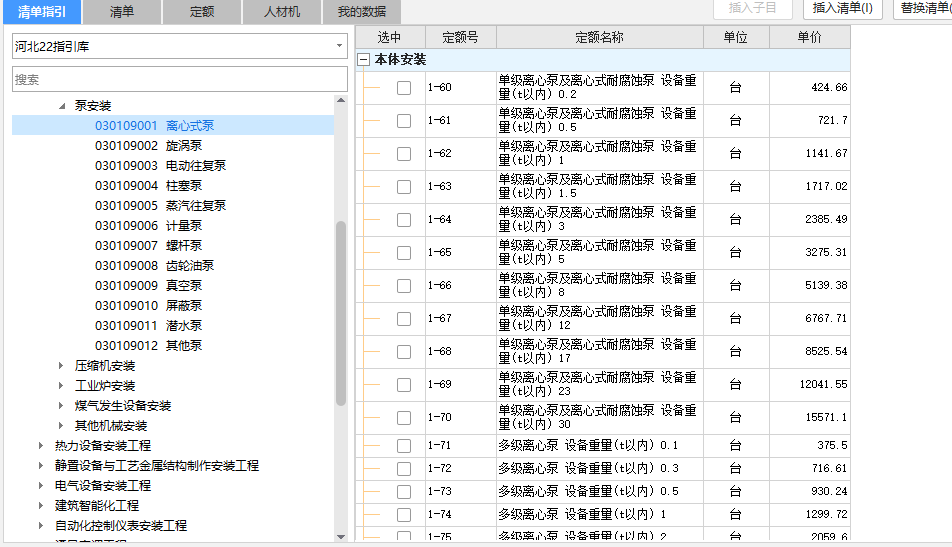This screenshot has width=952, height=547.
Task: Check the box for quota 1-61
Action: coord(404,121)
